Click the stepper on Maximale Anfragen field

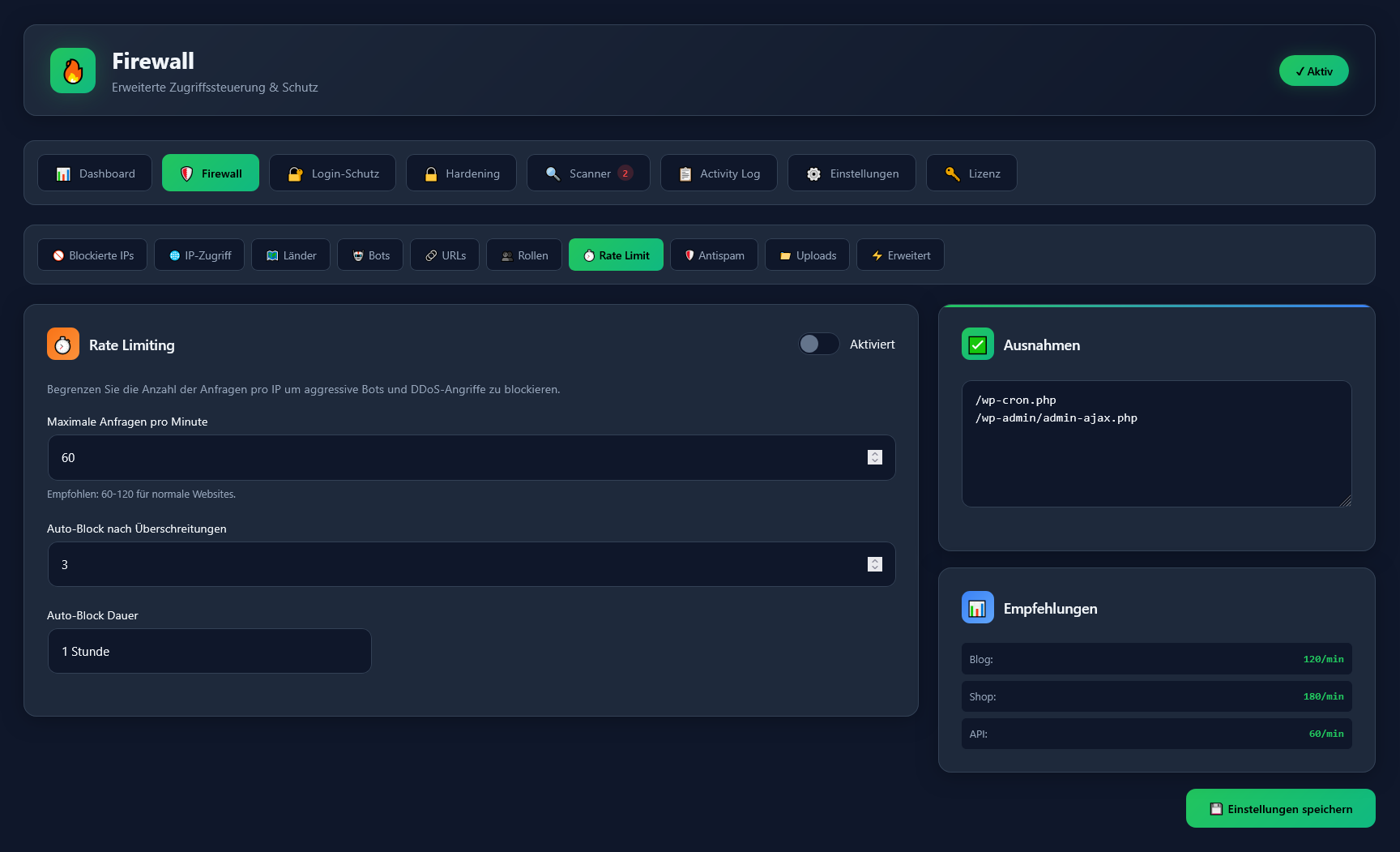click(874, 457)
